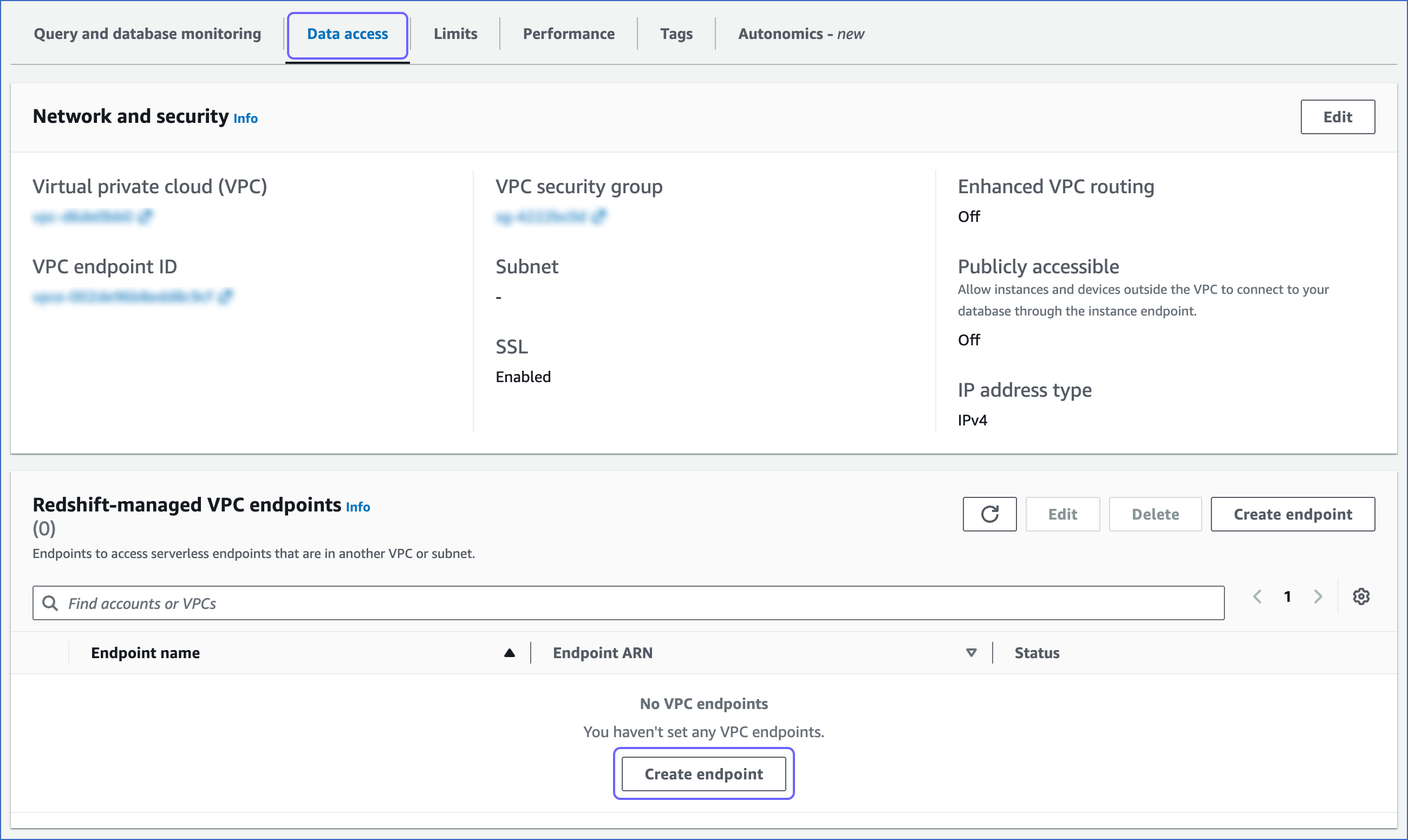The height and width of the screenshot is (840, 1408).
Task: Create endpoint using the top-right button
Action: tap(1293, 514)
